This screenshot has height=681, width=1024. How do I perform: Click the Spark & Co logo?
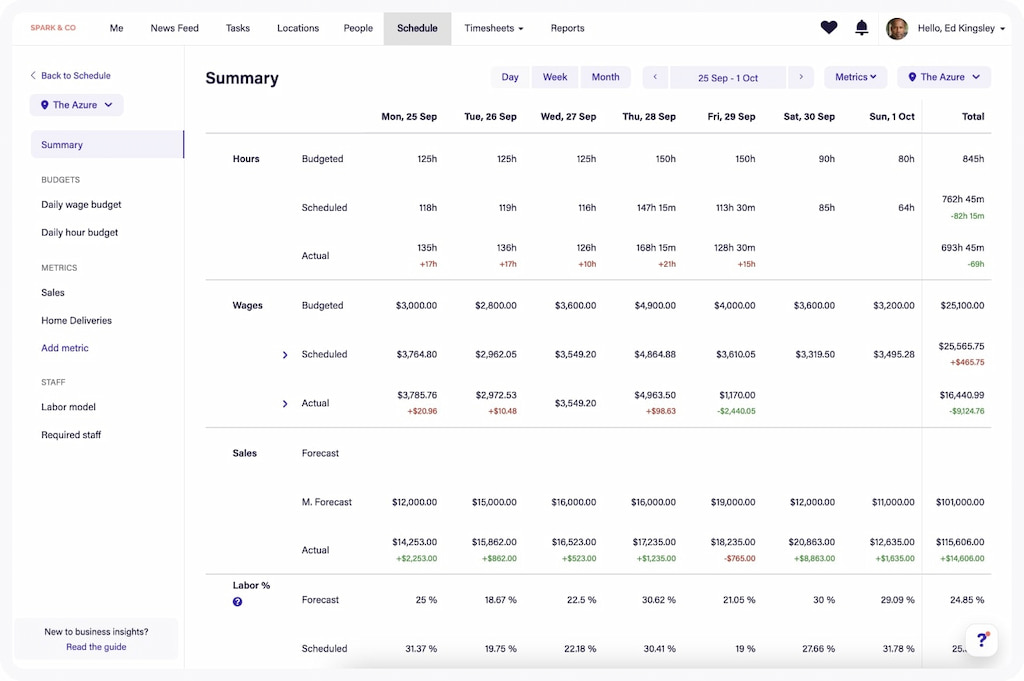pos(53,28)
